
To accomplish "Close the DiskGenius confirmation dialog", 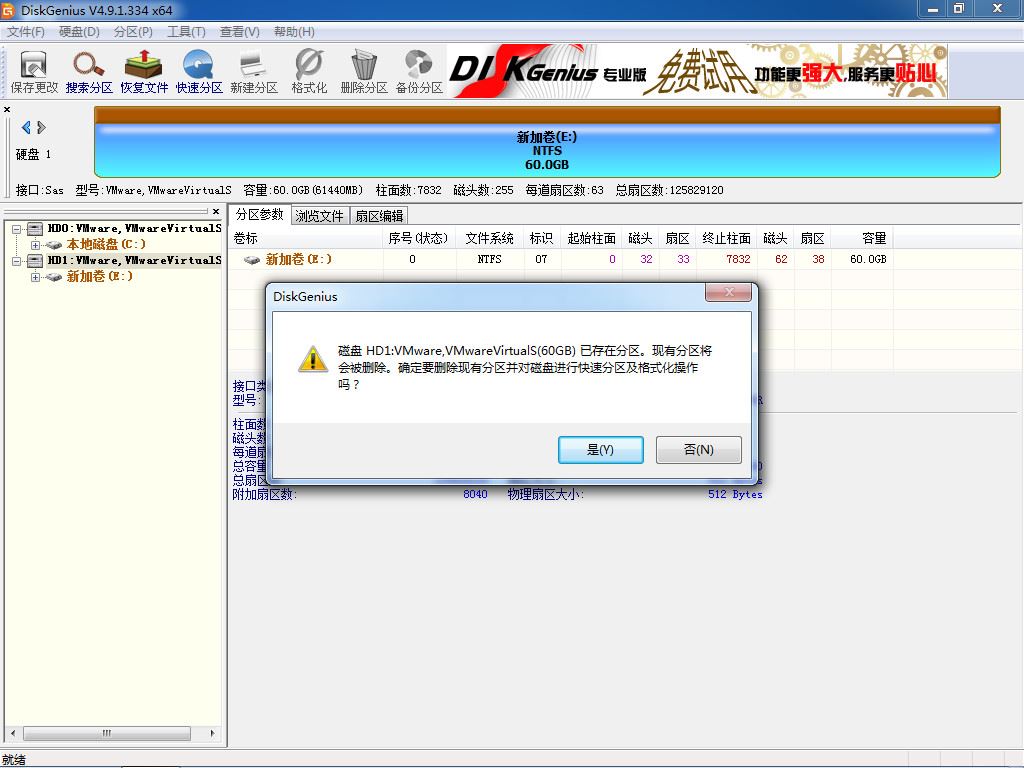I will (729, 292).
